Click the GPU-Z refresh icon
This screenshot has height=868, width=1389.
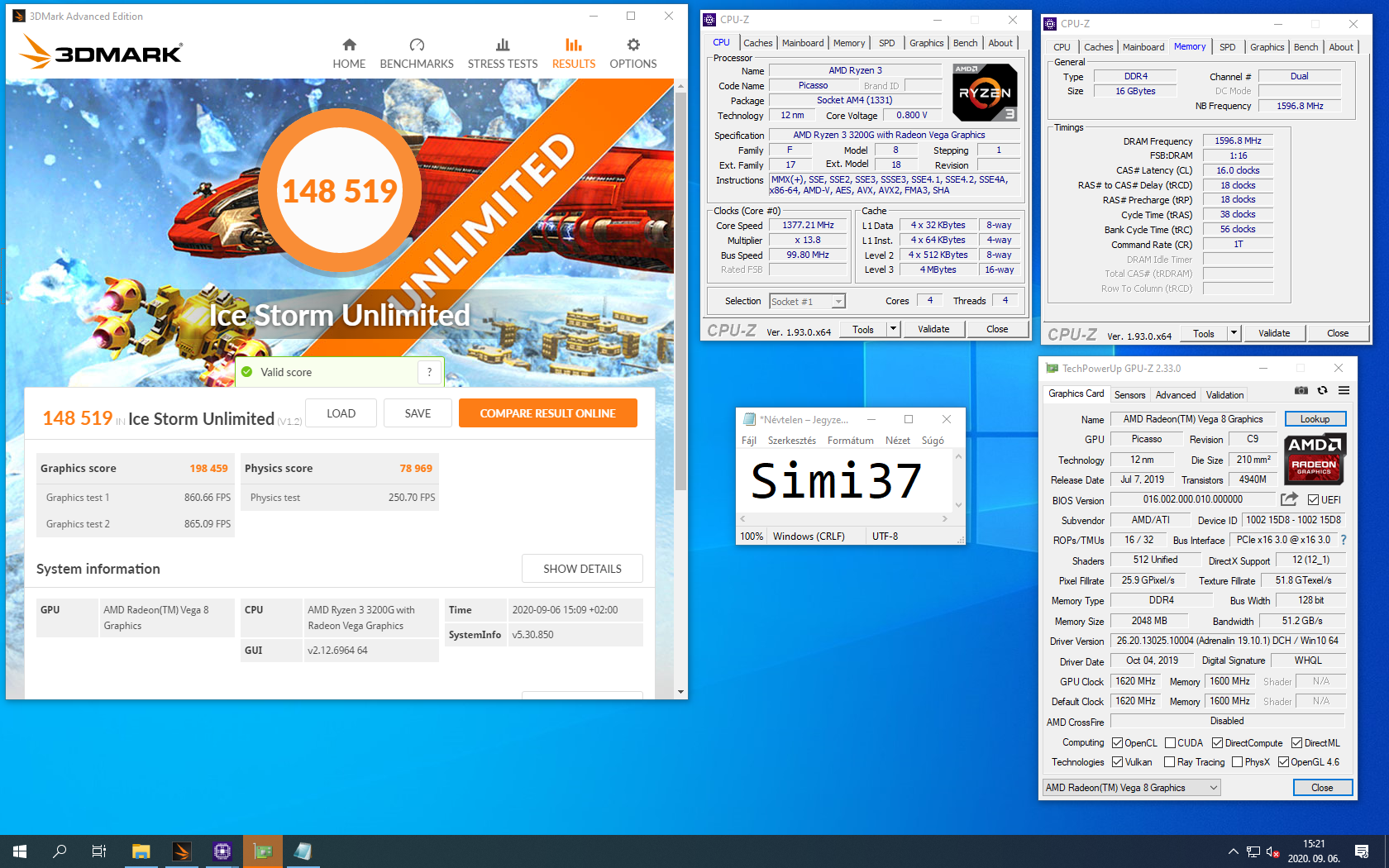[1322, 390]
